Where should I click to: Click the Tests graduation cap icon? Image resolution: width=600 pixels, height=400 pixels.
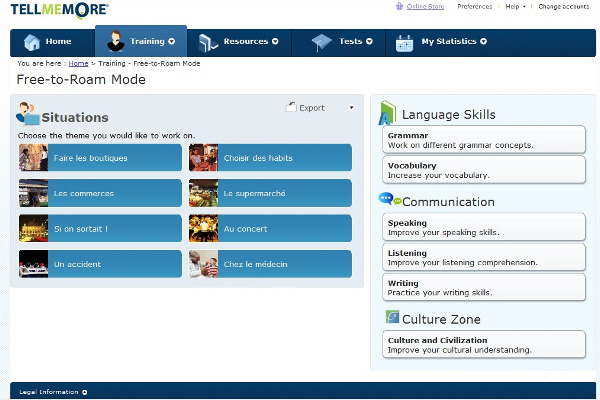point(321,42)
